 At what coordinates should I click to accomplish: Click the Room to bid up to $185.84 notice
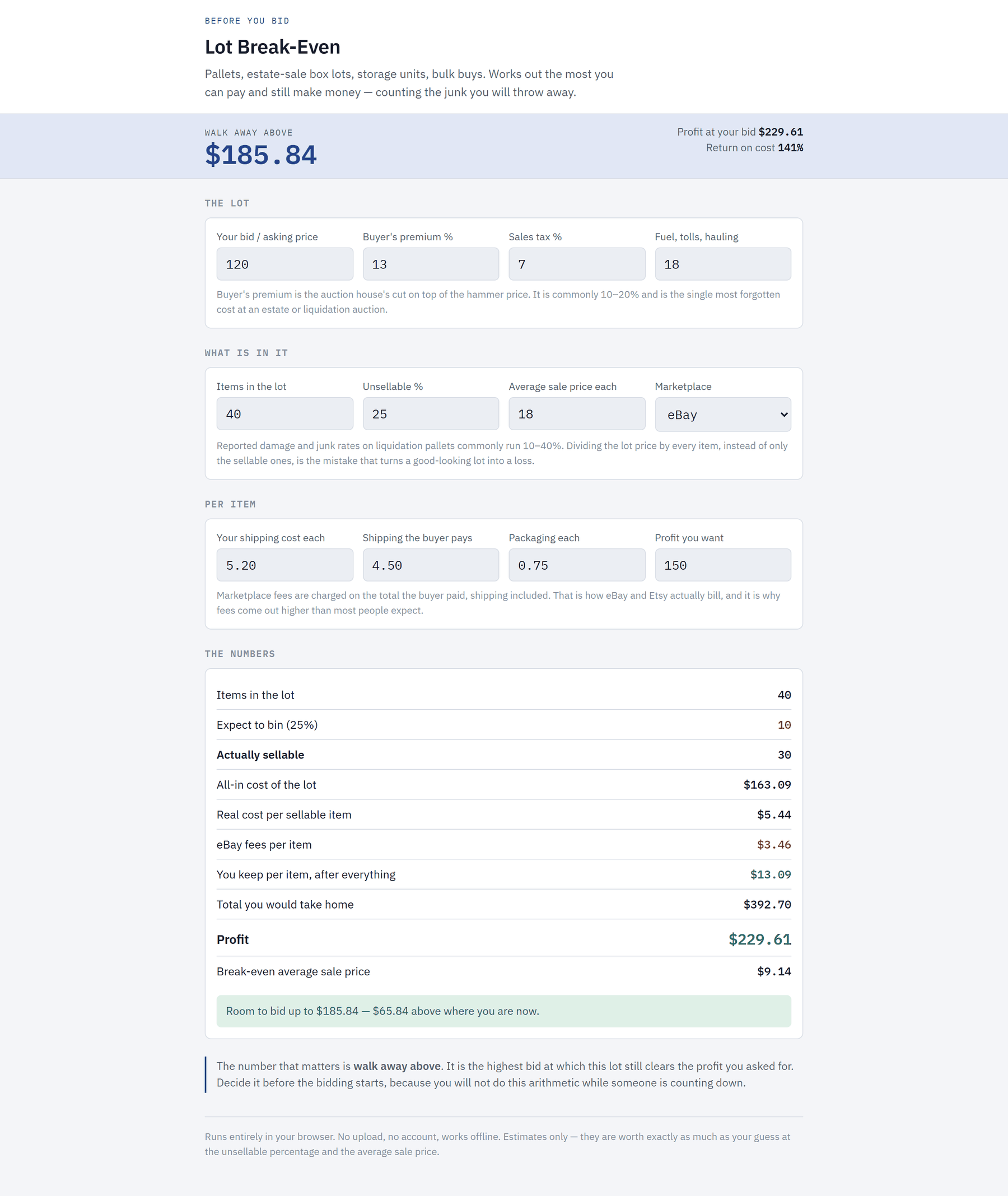click(x=503, y=1011)
